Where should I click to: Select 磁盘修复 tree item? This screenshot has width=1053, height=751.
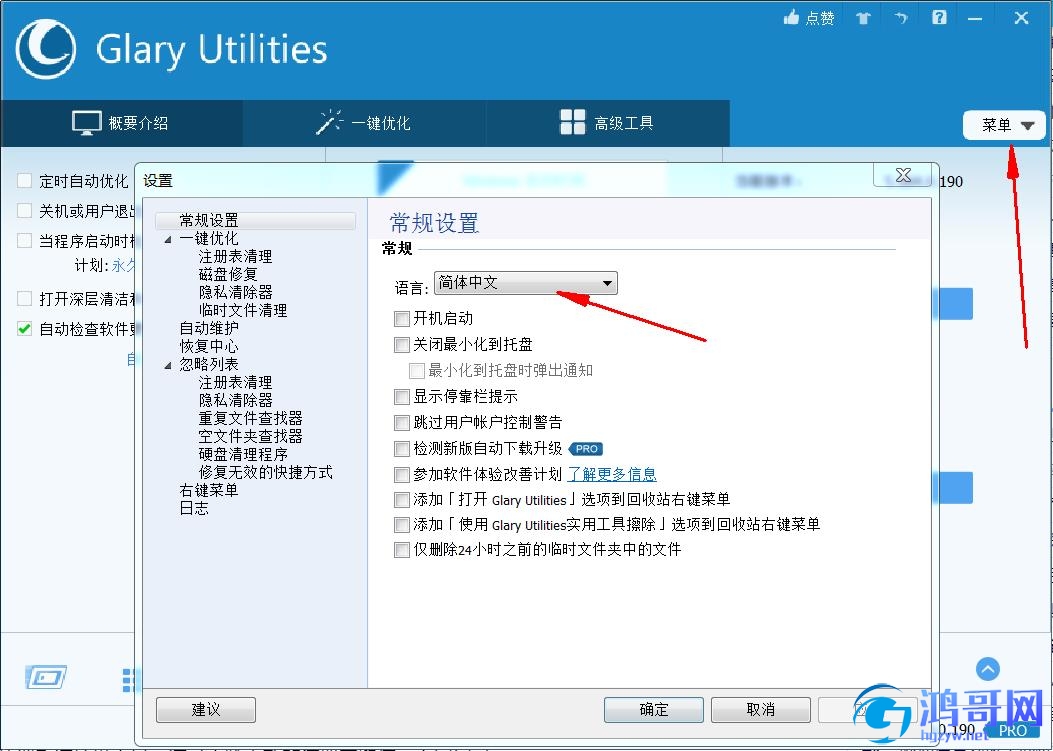pos(228,274)
